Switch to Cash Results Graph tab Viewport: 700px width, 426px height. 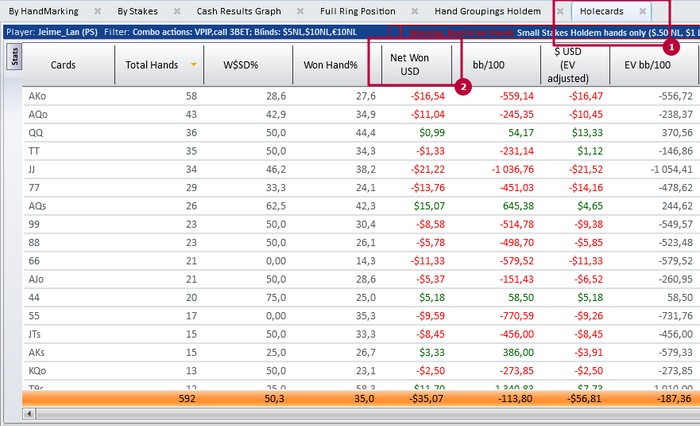[239, 11]
